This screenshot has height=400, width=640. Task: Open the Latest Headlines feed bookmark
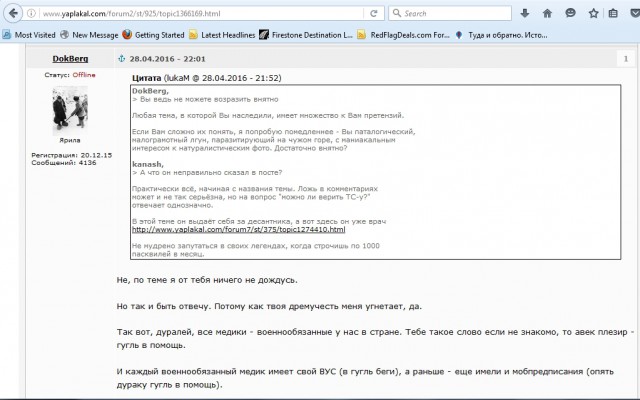coord(222,35)
